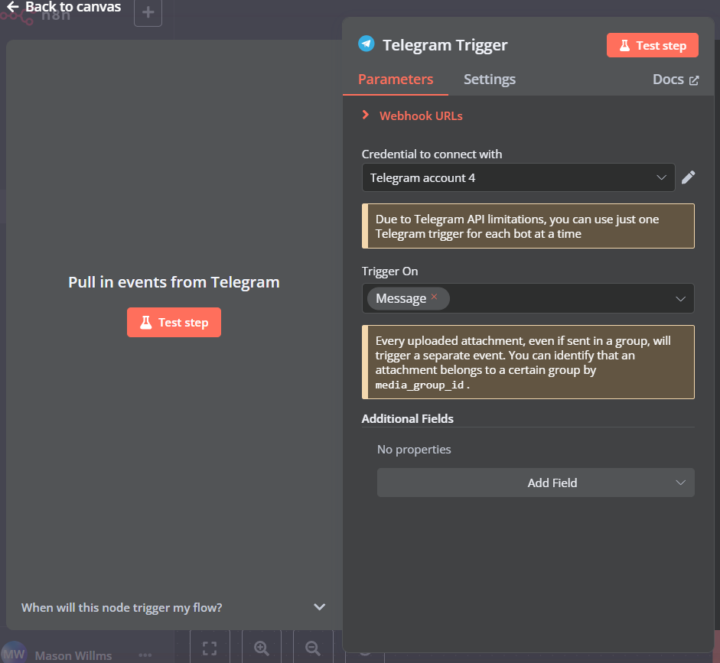720x663 pixels.
Task: Open the Docs external link
Action: tap(675, 80)
